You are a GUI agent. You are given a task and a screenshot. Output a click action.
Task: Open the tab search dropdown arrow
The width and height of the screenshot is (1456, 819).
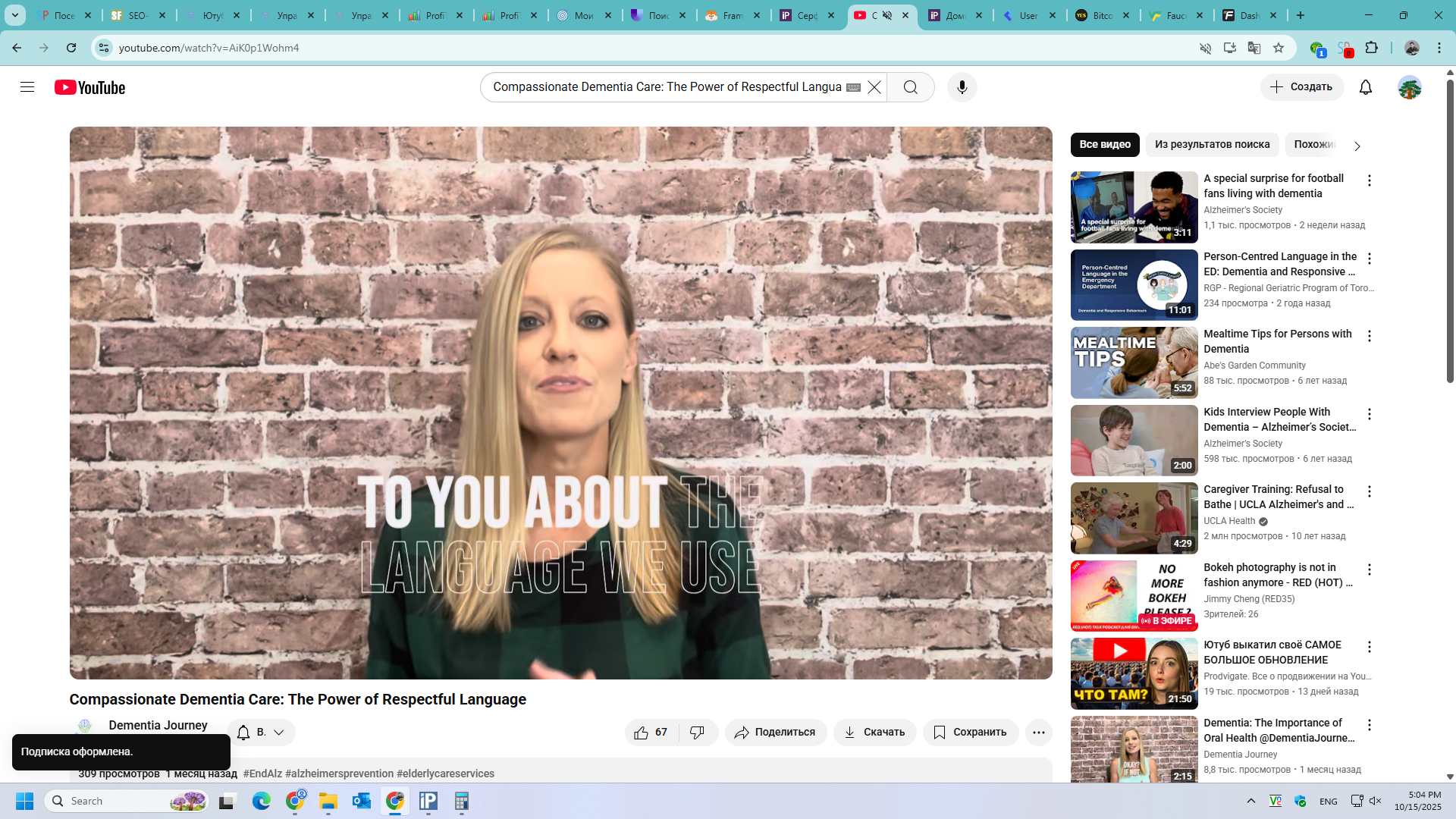[15, 15]
